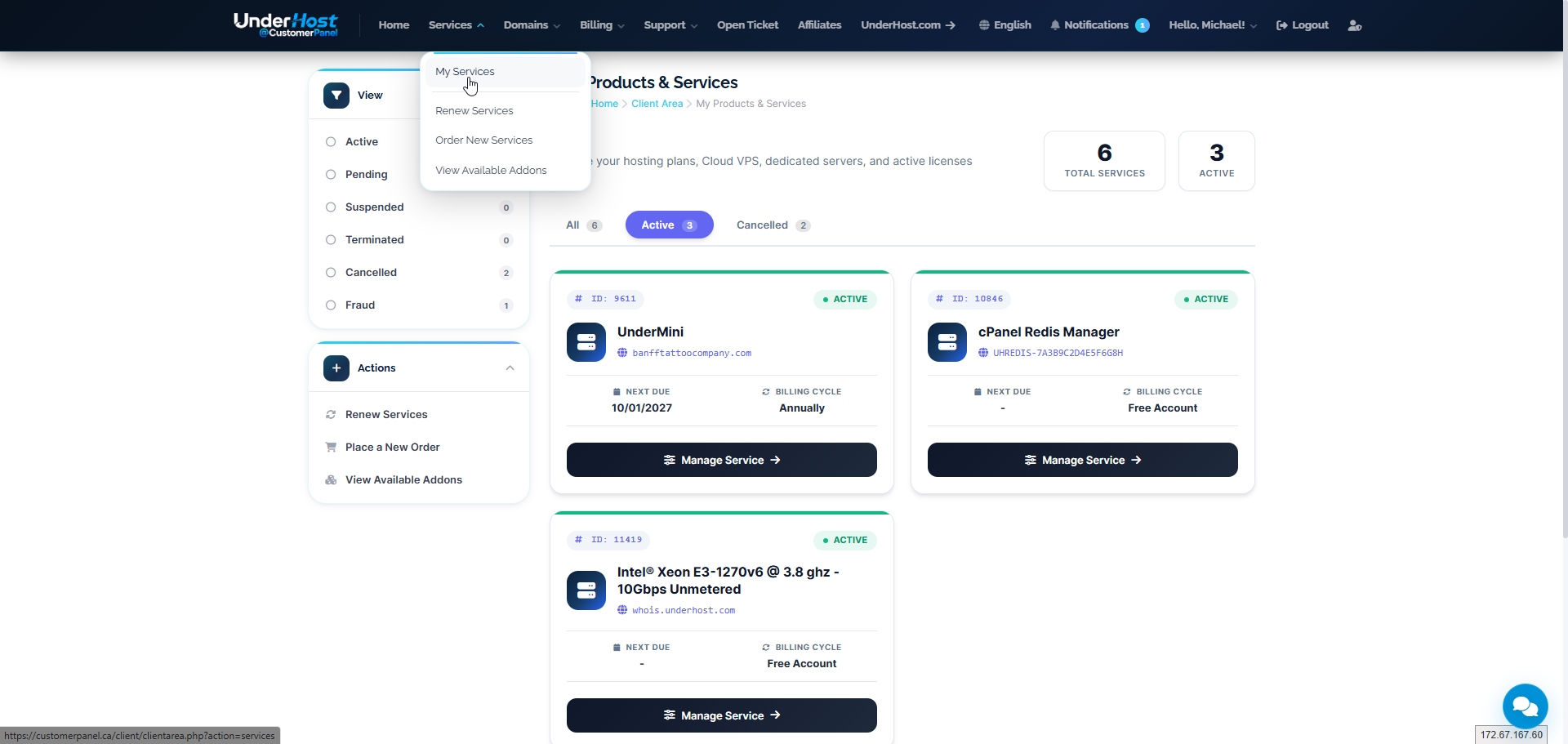
Task: Open the whois.underhost.com domain link
Action: [684, 610]
